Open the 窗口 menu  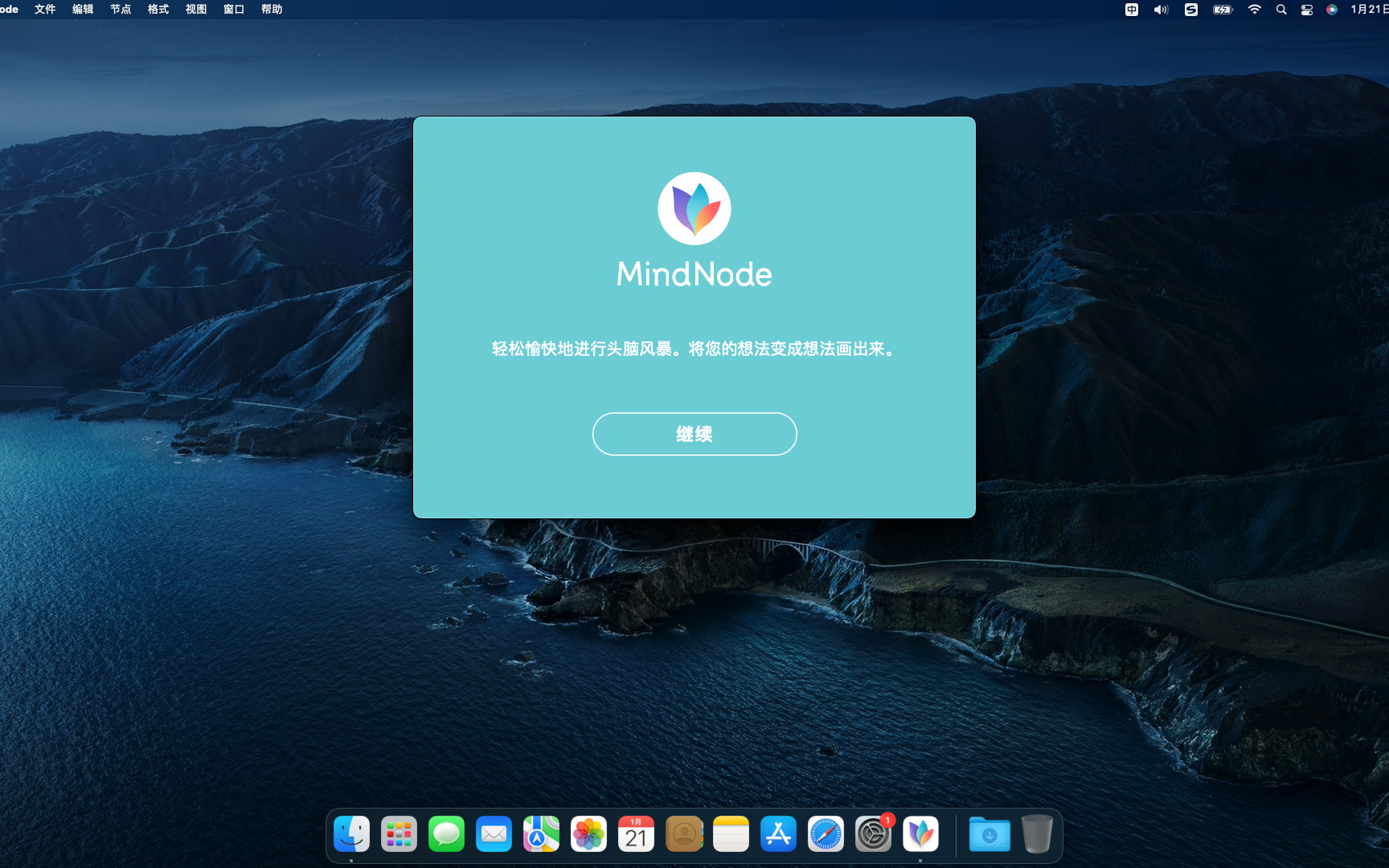(x=234, y=10)
